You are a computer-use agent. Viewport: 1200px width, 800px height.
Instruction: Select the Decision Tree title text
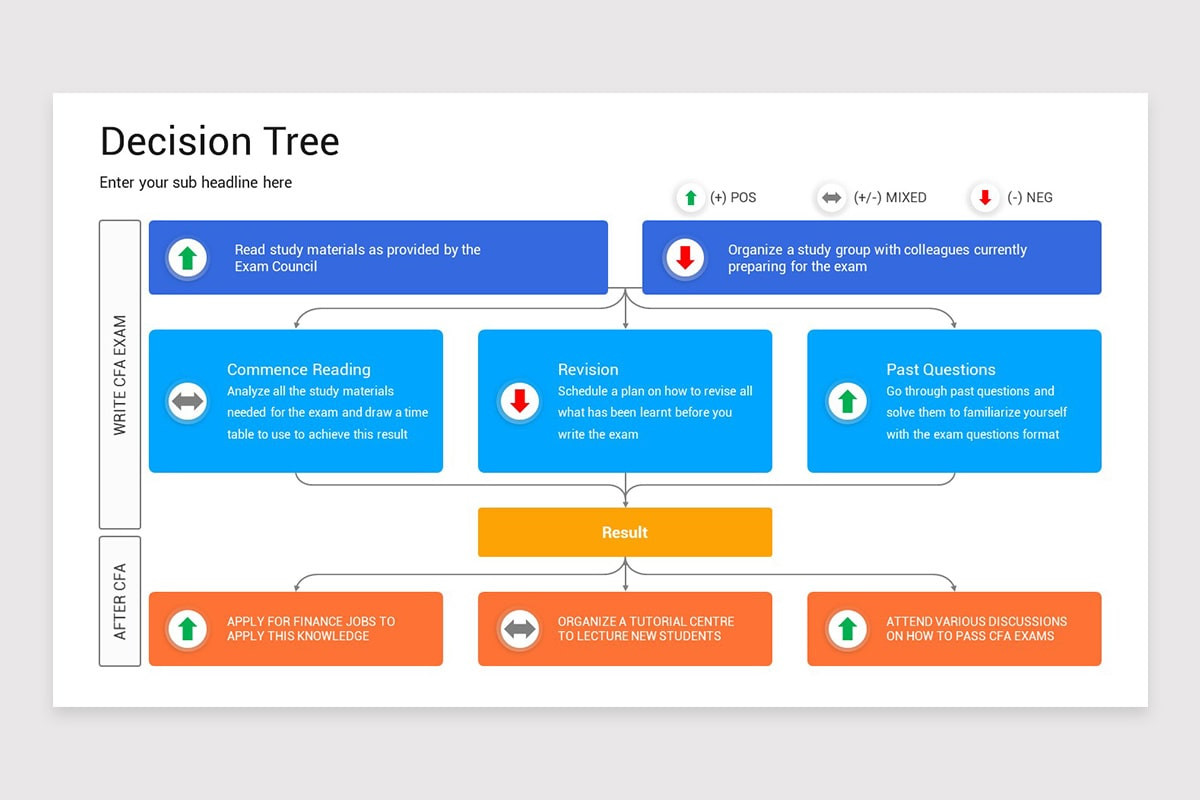220,141
